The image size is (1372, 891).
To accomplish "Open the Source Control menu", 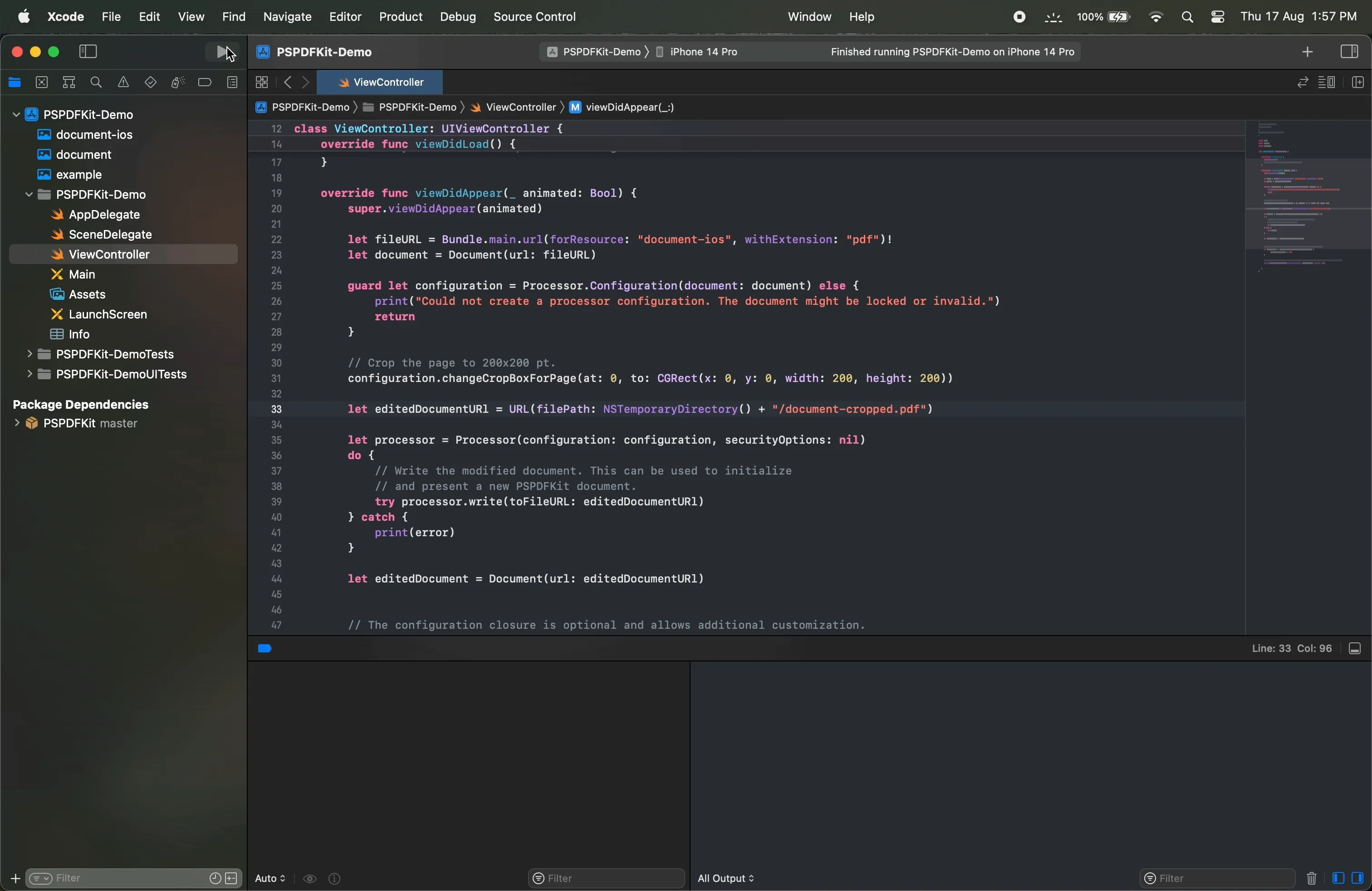I will [534, 17].
